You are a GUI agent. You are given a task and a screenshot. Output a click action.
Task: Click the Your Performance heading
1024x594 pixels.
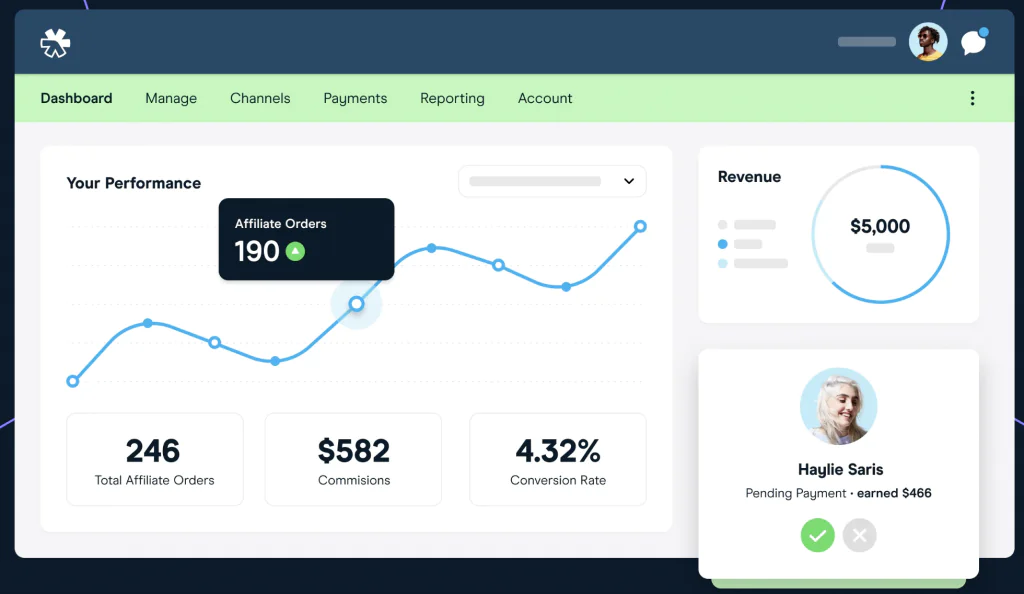coord(134,183)
